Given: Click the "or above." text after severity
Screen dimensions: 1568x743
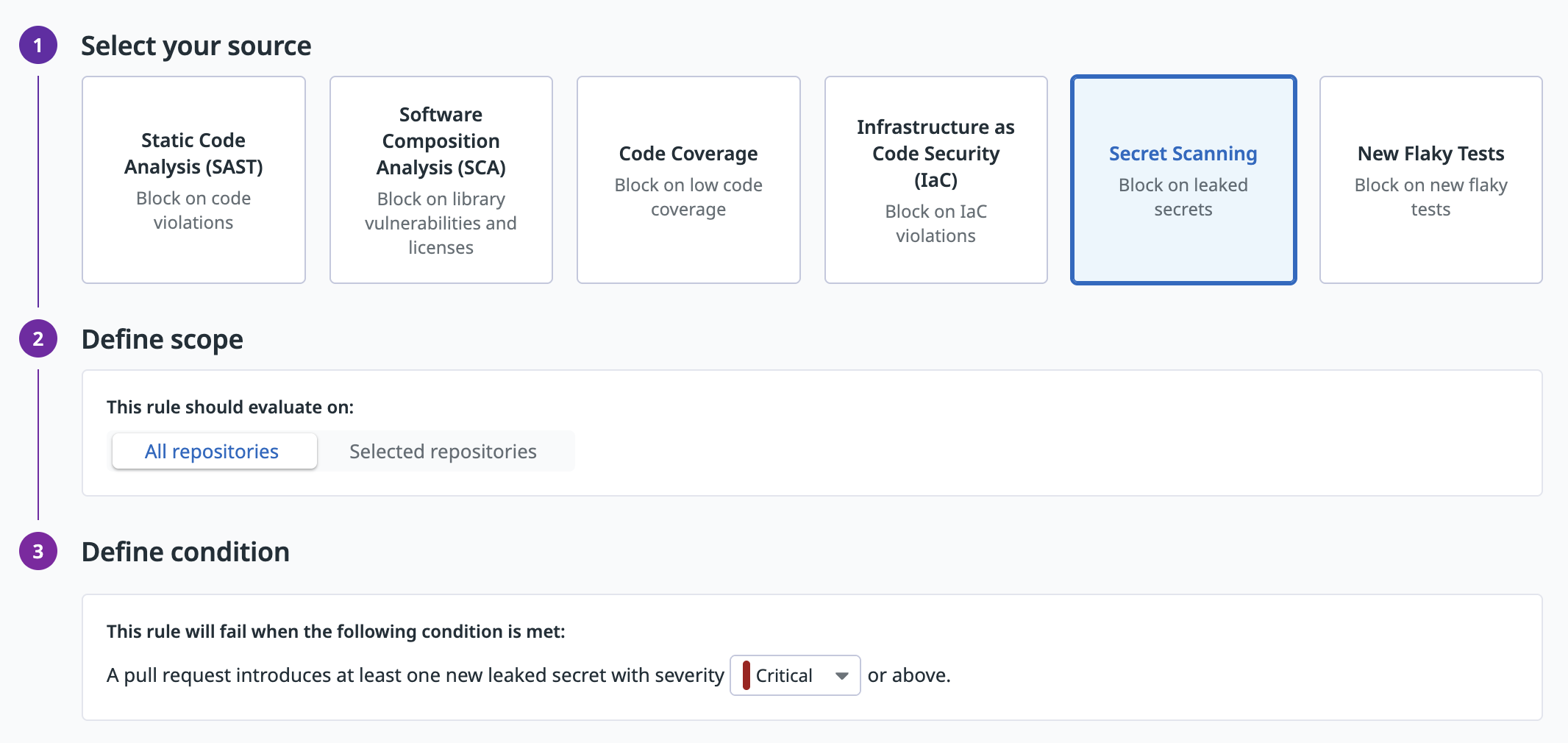Looking at the screenshot, I should (x=909, y=675).
